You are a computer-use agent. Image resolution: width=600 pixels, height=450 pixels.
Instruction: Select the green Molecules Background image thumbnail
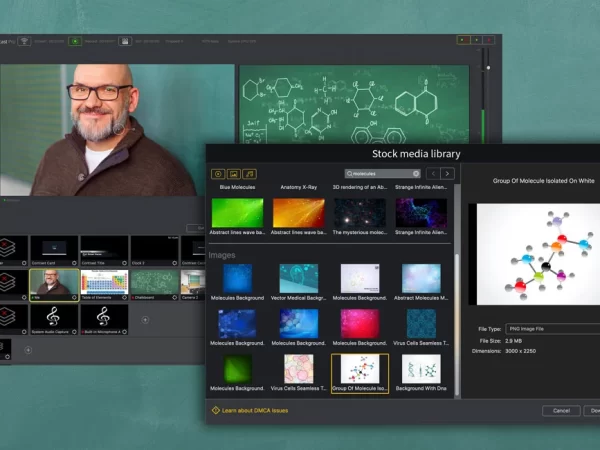237,369
